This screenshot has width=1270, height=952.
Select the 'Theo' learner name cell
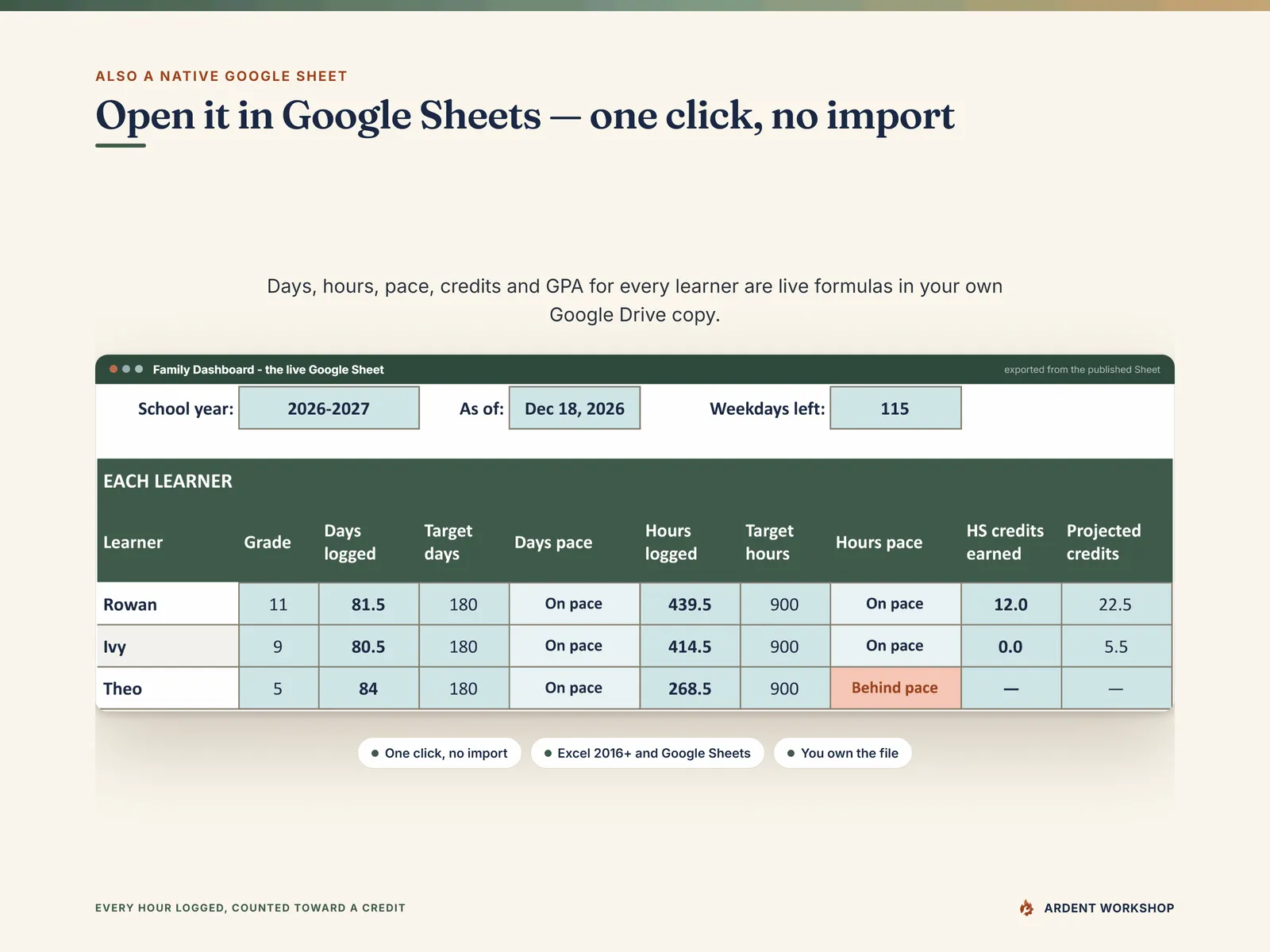tap(167, 688)
